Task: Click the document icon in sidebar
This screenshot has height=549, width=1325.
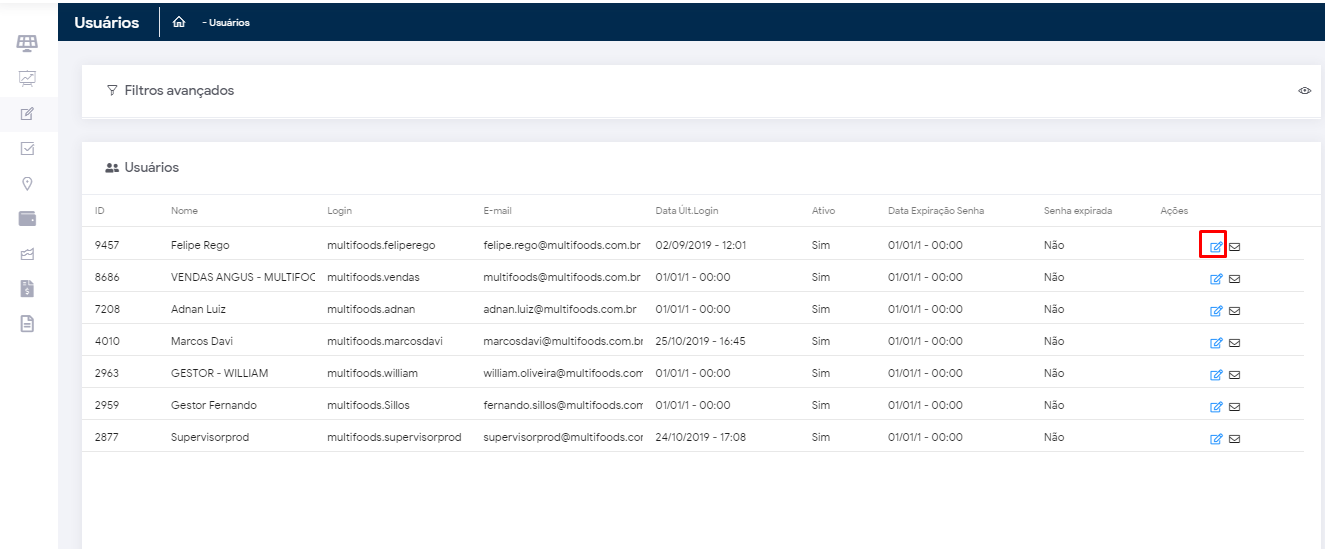Action: tap(27, 323)
